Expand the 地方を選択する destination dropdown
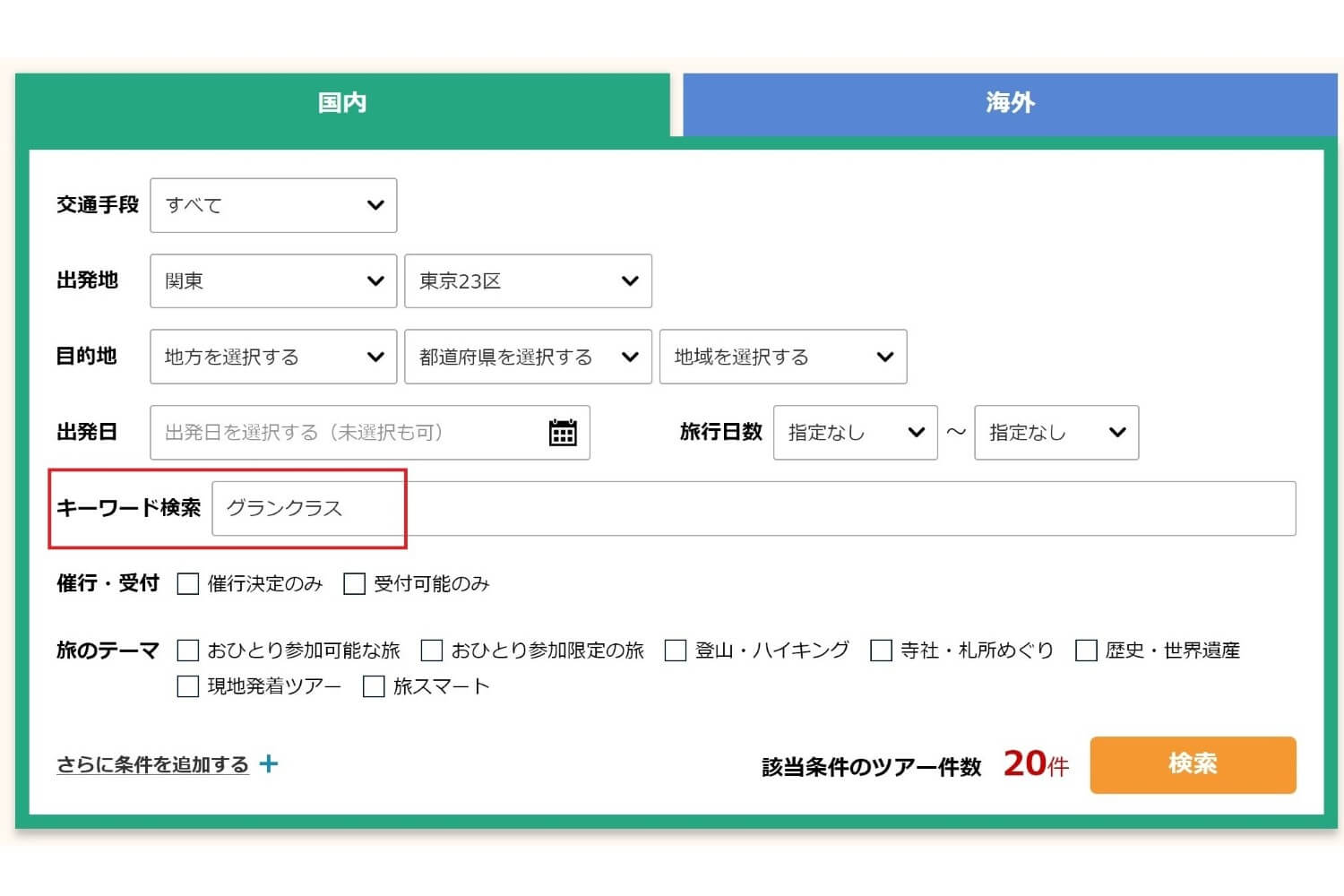Screen dimensions: 1344x896 pos(273,357)
